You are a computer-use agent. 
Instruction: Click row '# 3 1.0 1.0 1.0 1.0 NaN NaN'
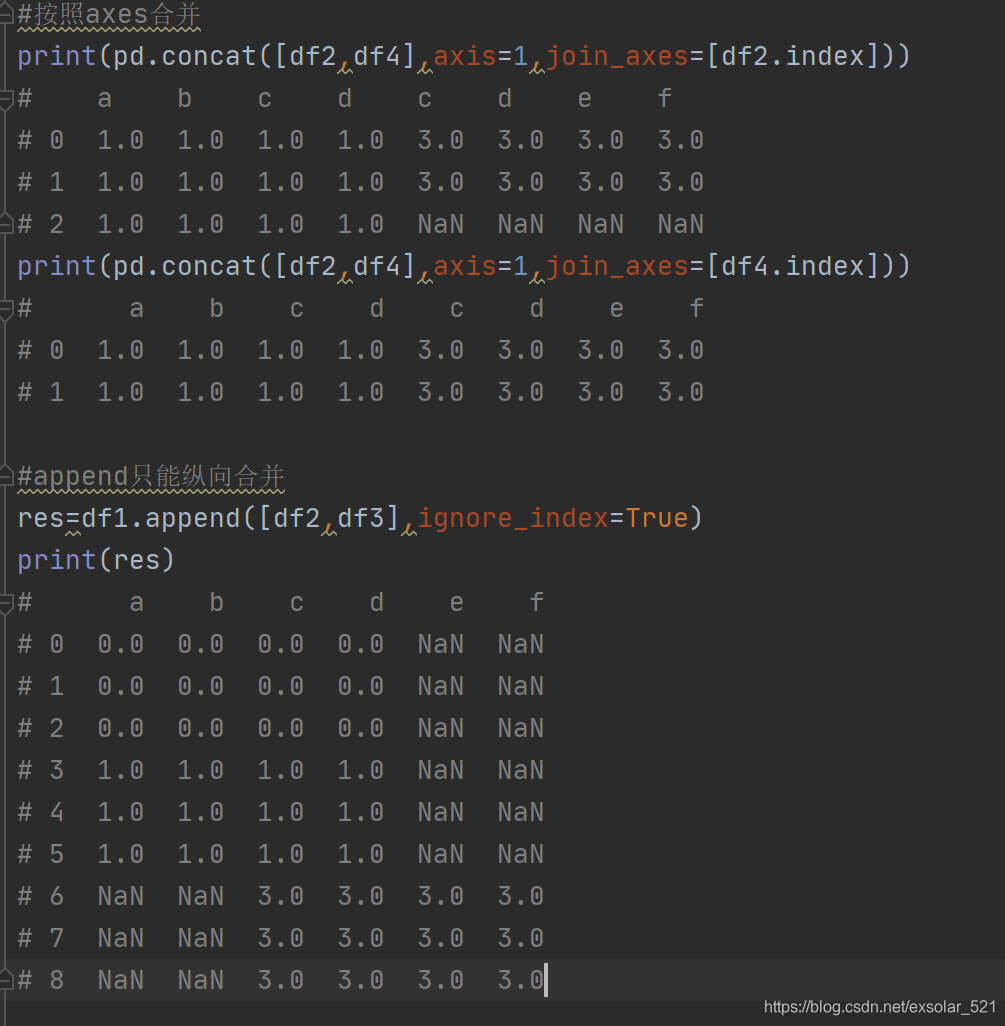(281, 770)
